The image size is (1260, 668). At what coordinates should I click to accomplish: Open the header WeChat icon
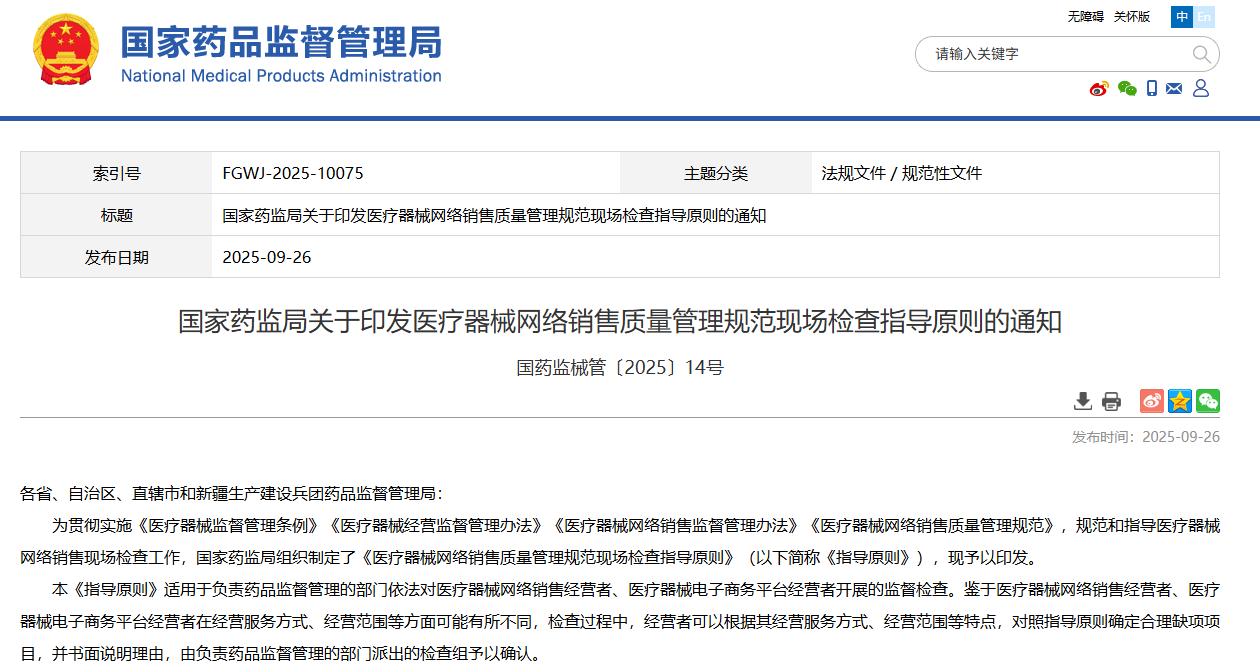1127,89
